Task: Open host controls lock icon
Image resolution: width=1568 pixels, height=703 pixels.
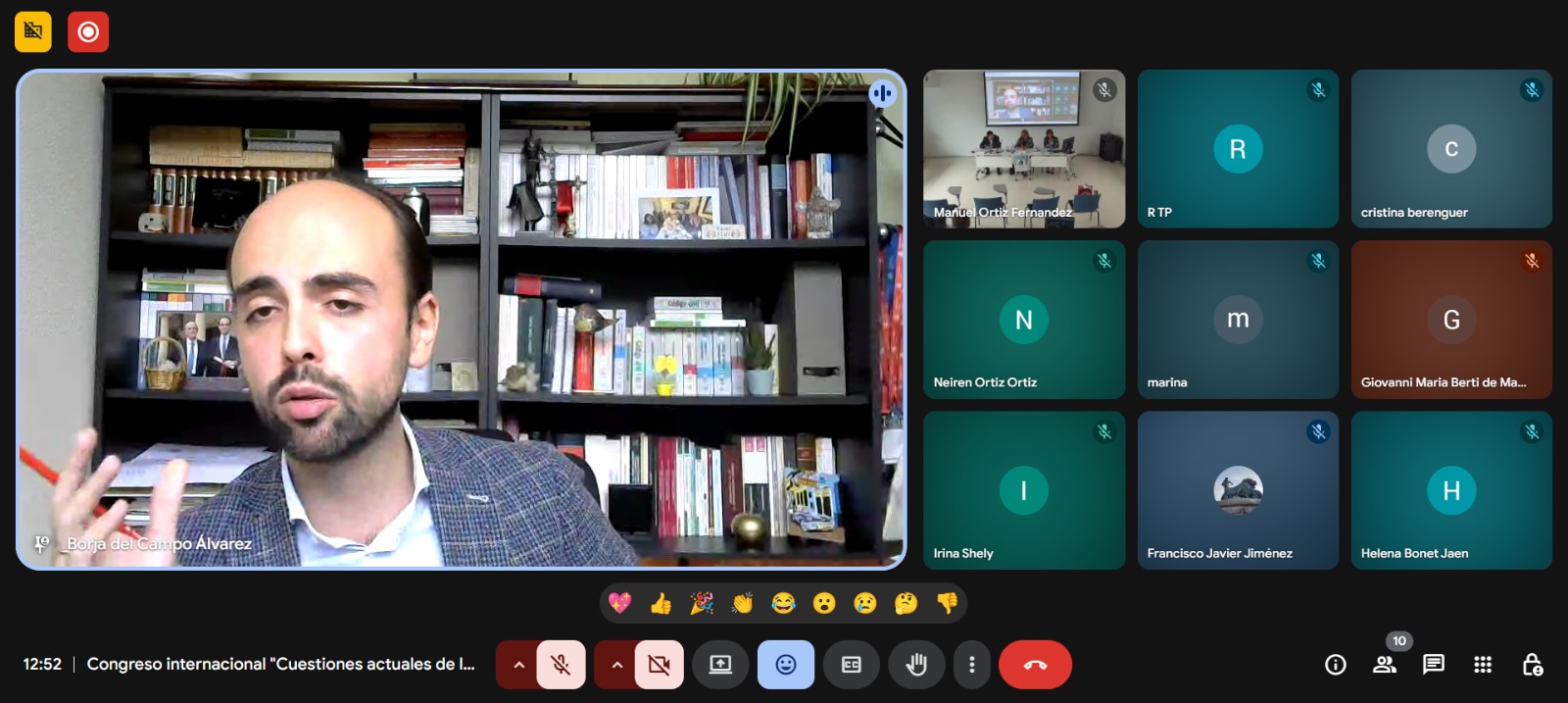Action: pyautogui.click(x=1533, y=665)
